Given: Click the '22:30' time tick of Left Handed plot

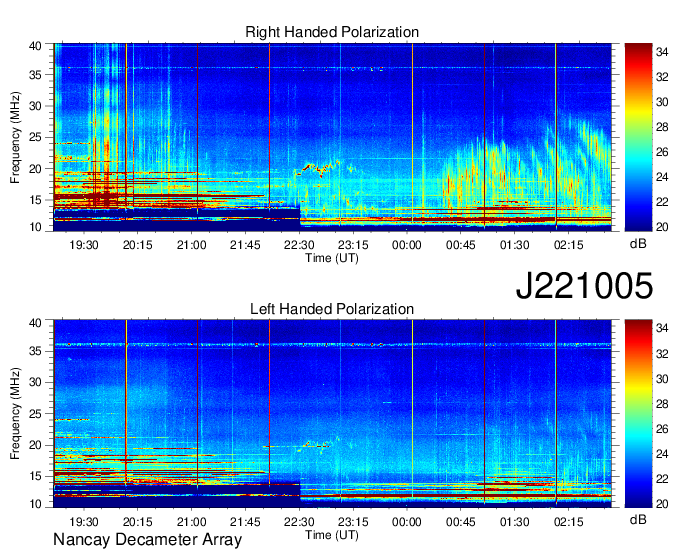Looking at the screenshot, I should click(x=299, y=522).
